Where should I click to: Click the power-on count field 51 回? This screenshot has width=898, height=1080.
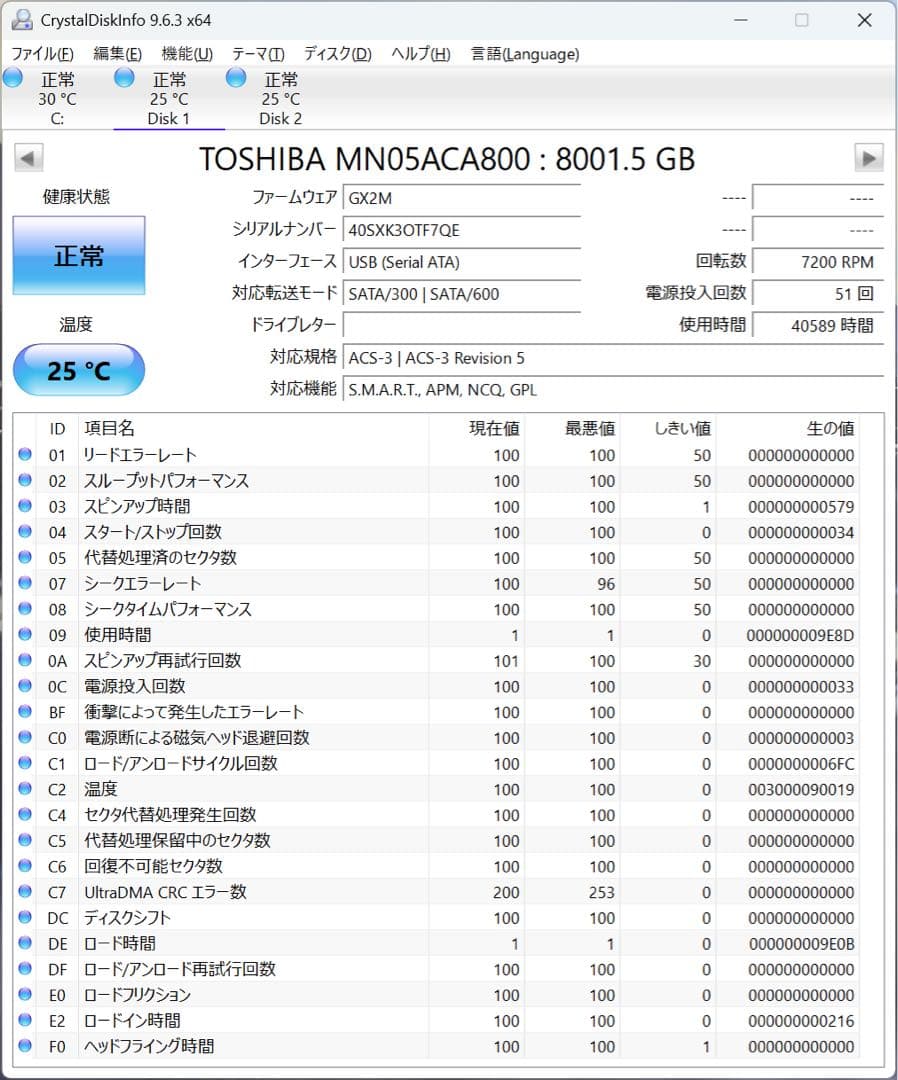click(x=817, y=293)
